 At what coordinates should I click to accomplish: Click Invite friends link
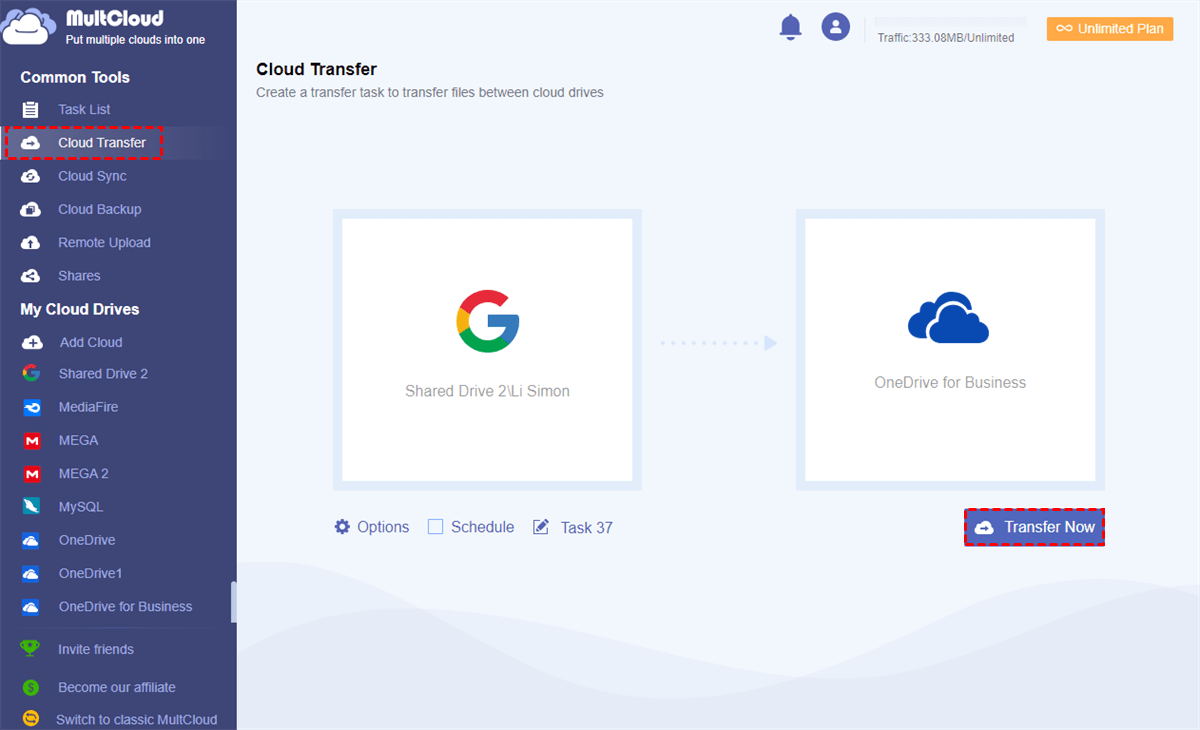click(x=96, y=649)
